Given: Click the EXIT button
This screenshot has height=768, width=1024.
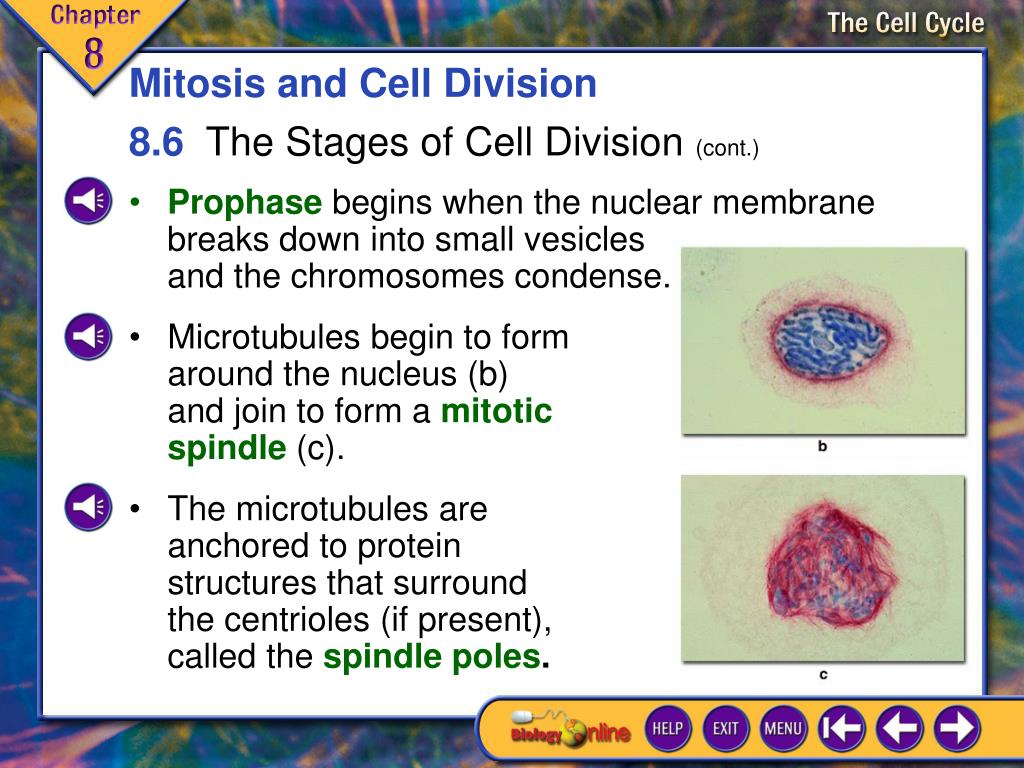Looking at the screenshot, I should 726,728.
